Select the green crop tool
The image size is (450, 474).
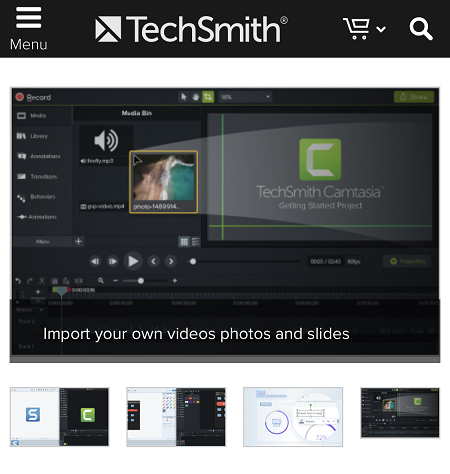click(x=208, y=97)
